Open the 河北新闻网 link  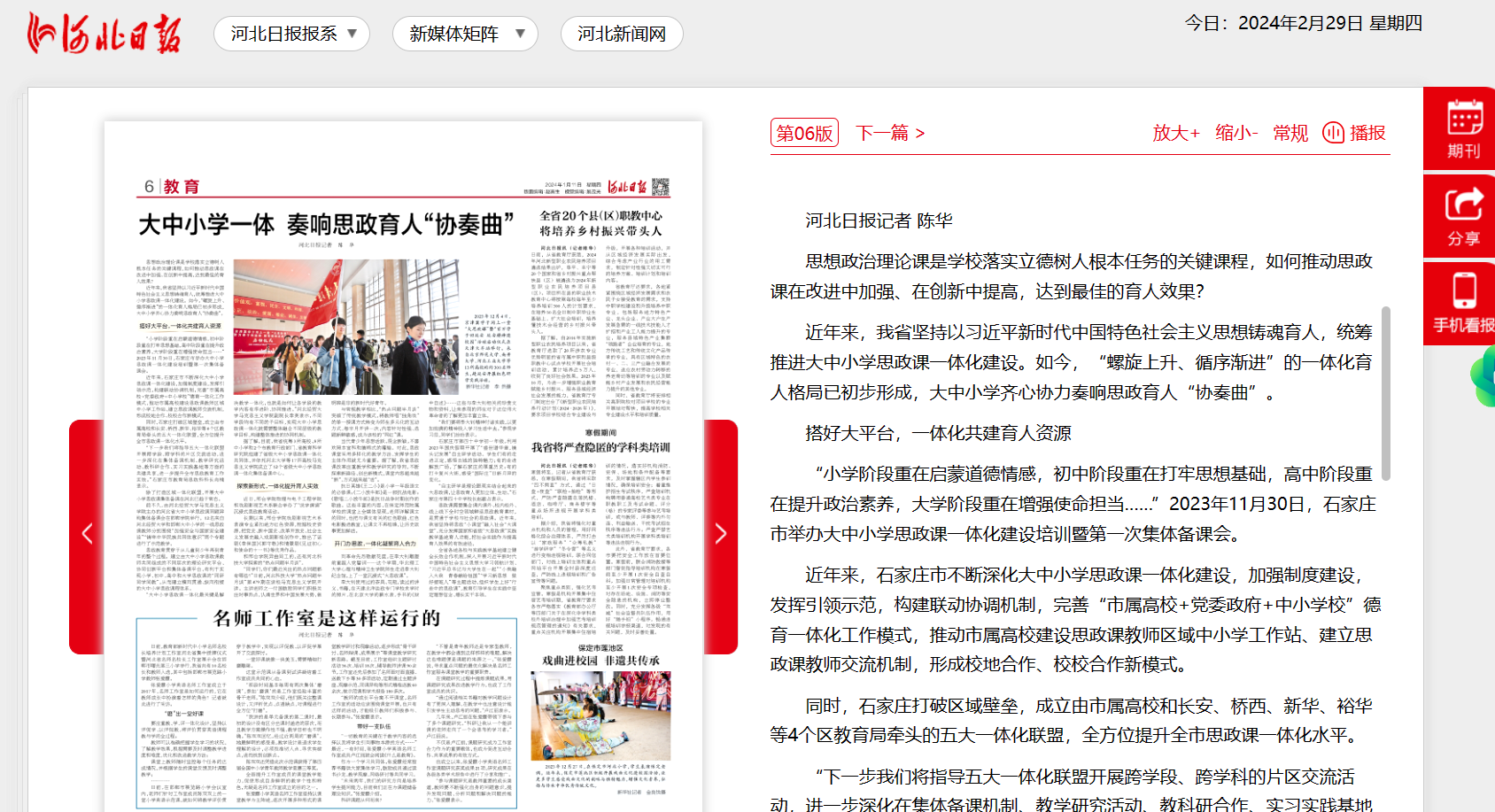622,34
